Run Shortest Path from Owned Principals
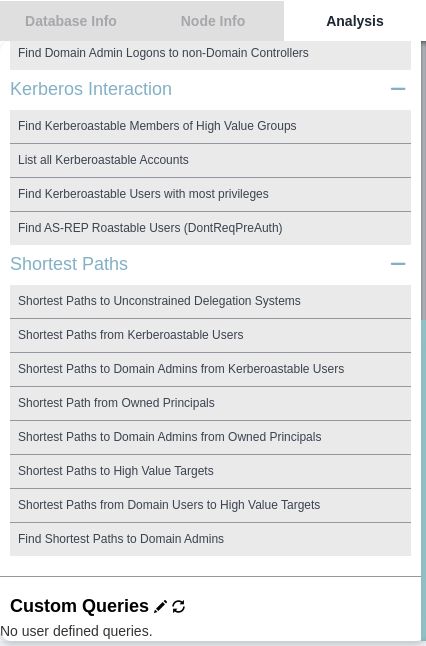 (x=210, y=403)
